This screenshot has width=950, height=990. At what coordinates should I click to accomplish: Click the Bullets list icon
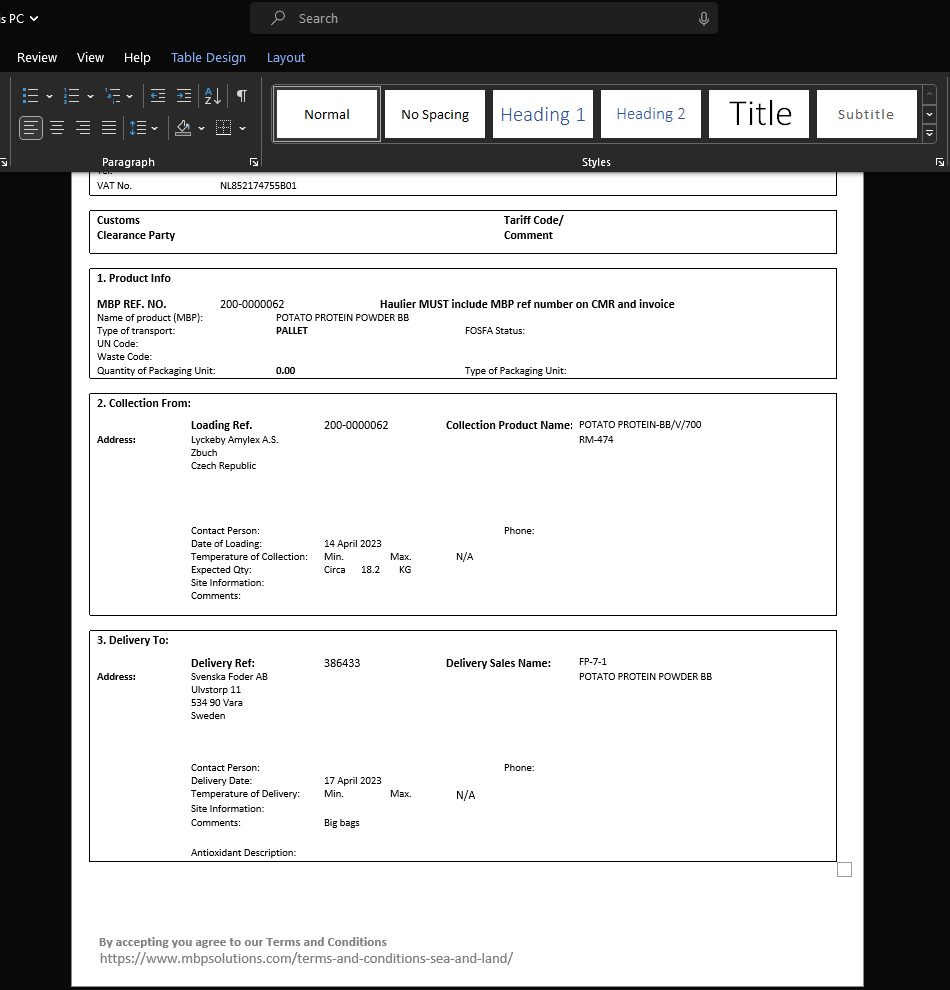point(30,96)
